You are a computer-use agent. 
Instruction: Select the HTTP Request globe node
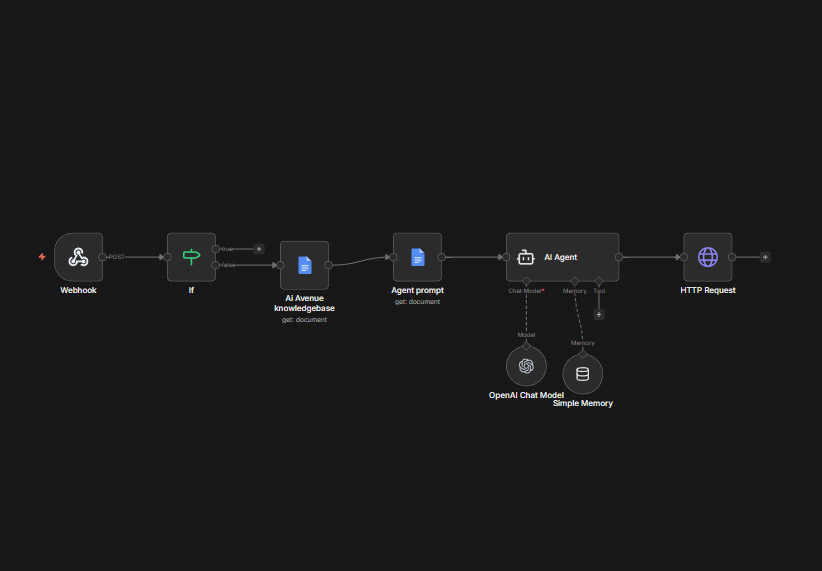pos(708,257)
